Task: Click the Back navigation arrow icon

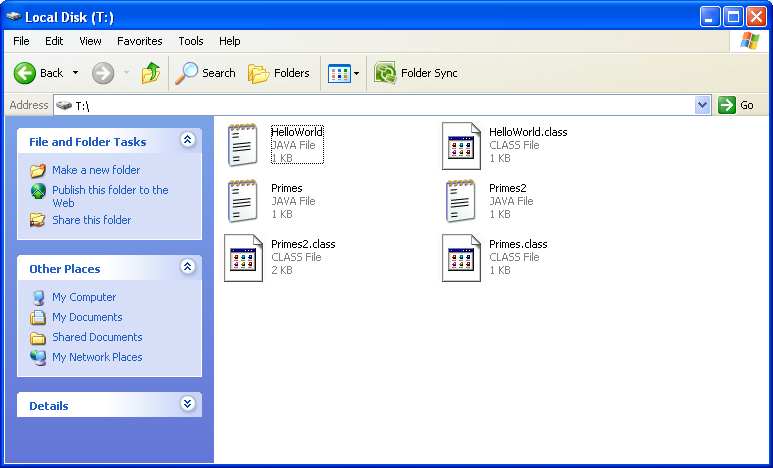Action: pyautogui.click(x=25, y=73)
